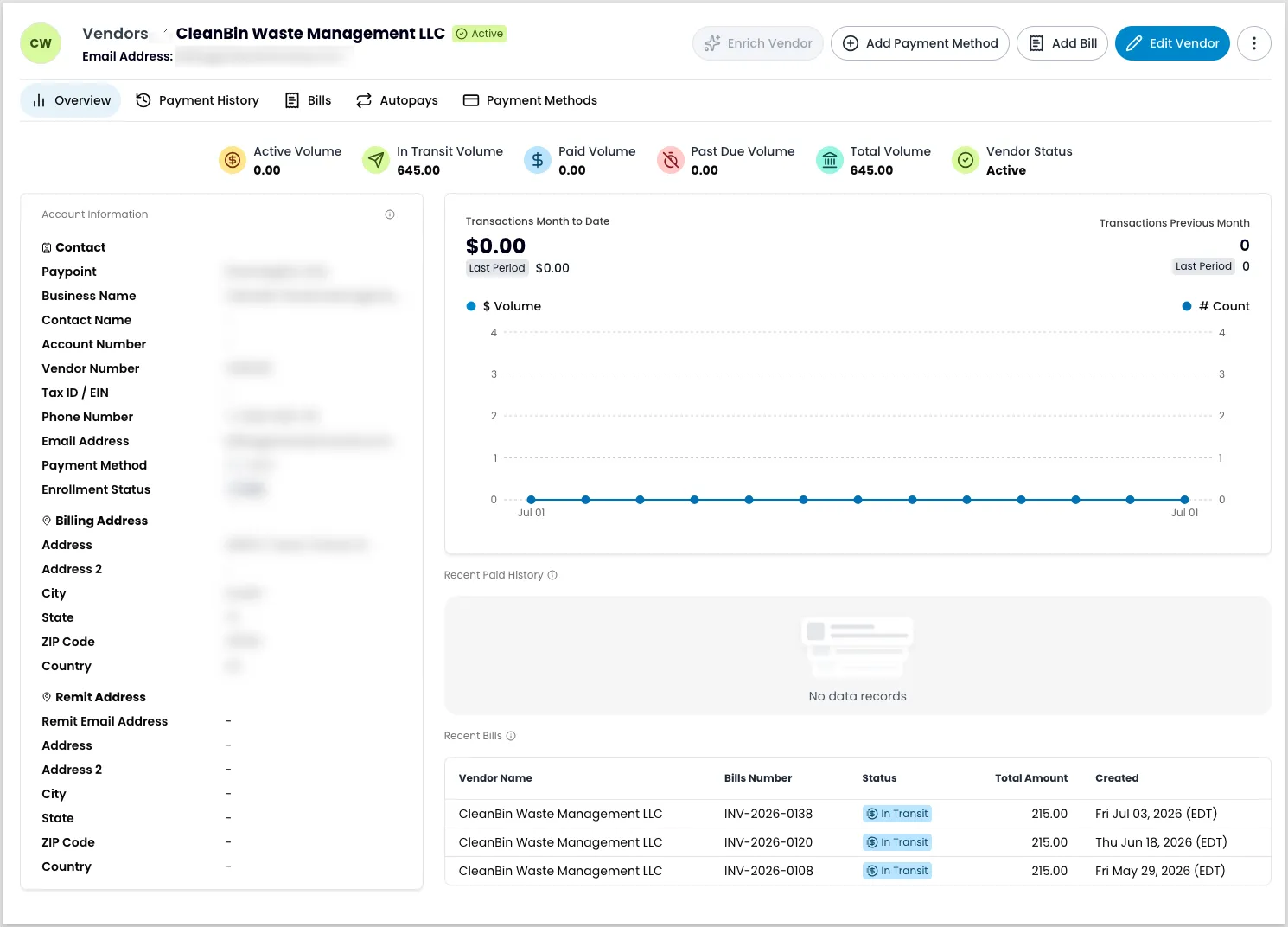This screenshot has width=1288, height=927.
Task: Click the Vendor Name column header
Action: [x=495, y=778]
